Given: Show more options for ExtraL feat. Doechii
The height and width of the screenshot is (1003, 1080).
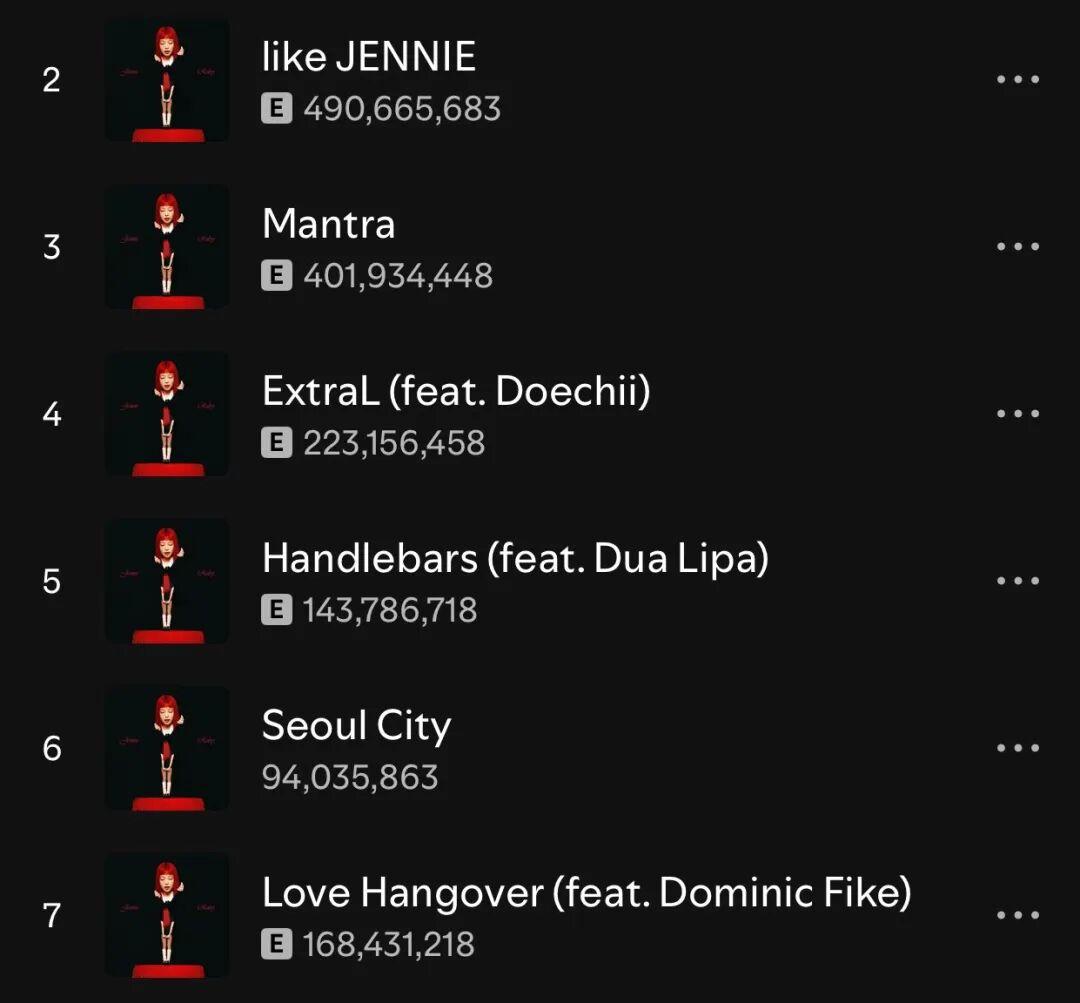Looking at the screenshot, I should point(1018,413).
